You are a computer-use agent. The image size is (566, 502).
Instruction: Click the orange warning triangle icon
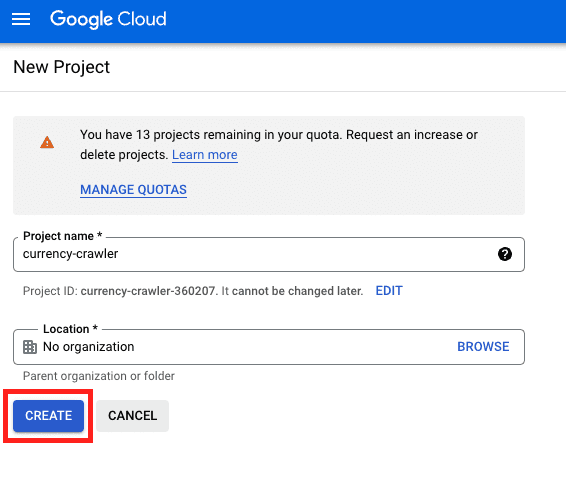pos(47,142)
